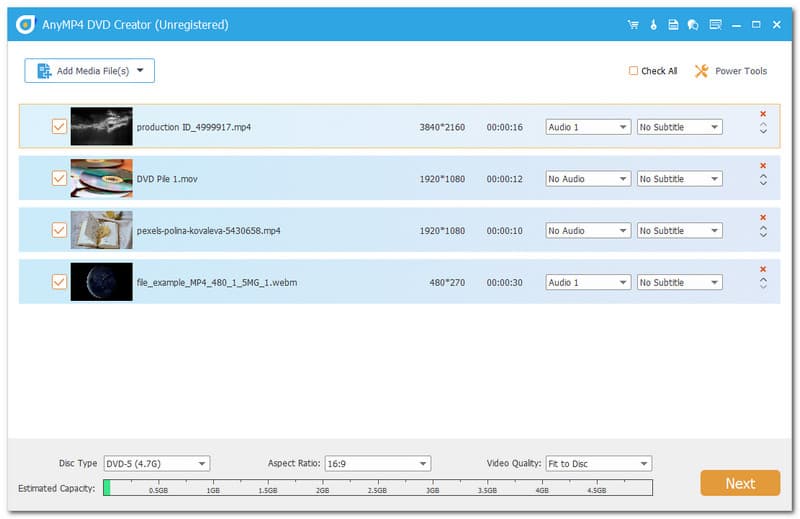Remove file_example_MP4_480_1_5MG_1.webm with its red X
800x519 pixels.
tap(763, 269)
